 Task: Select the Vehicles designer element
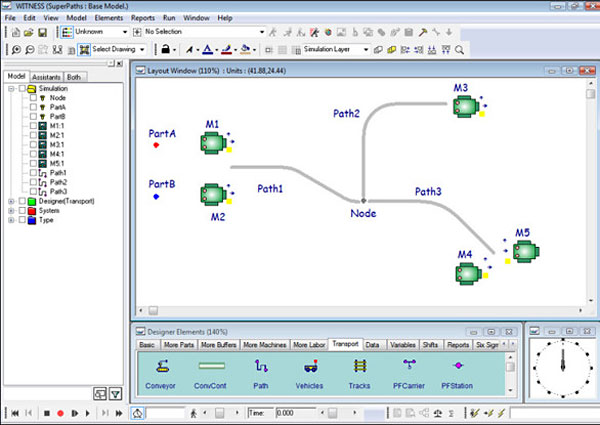[x=309, y=374]
